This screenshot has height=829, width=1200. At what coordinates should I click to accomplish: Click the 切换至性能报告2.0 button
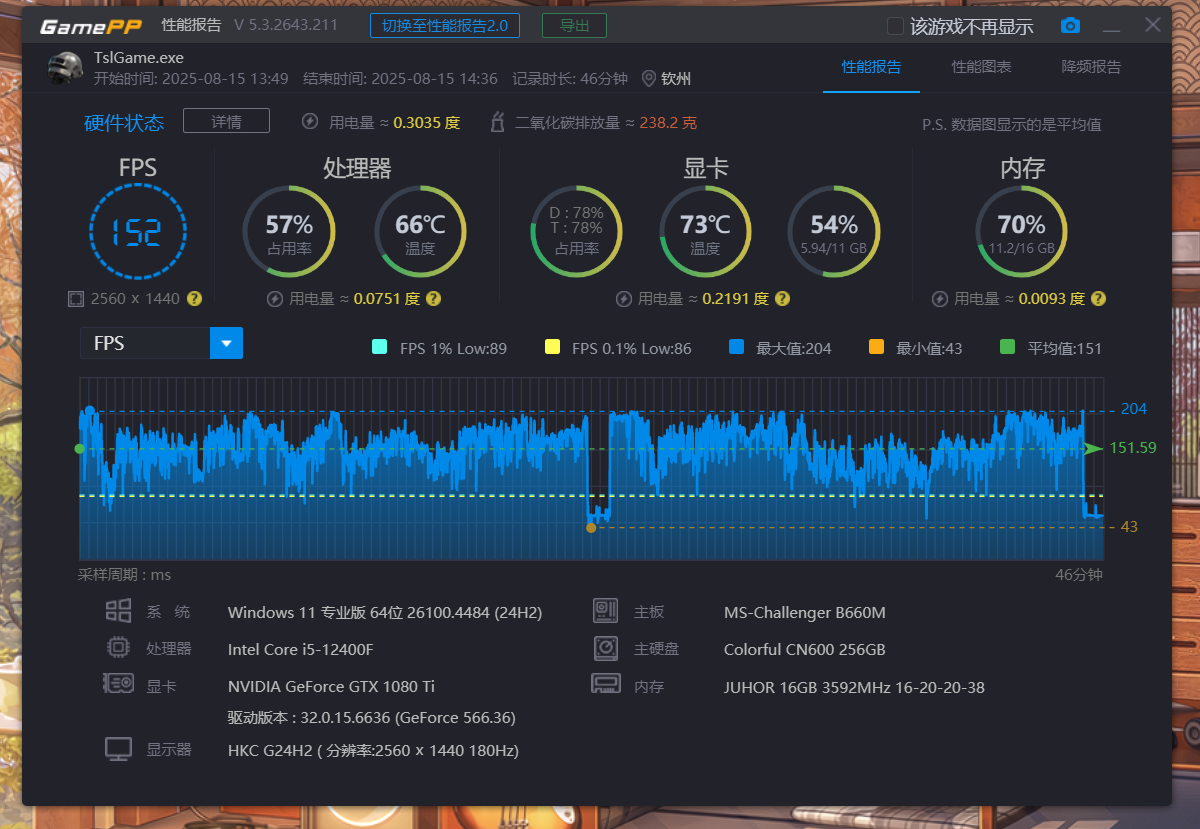444,26
